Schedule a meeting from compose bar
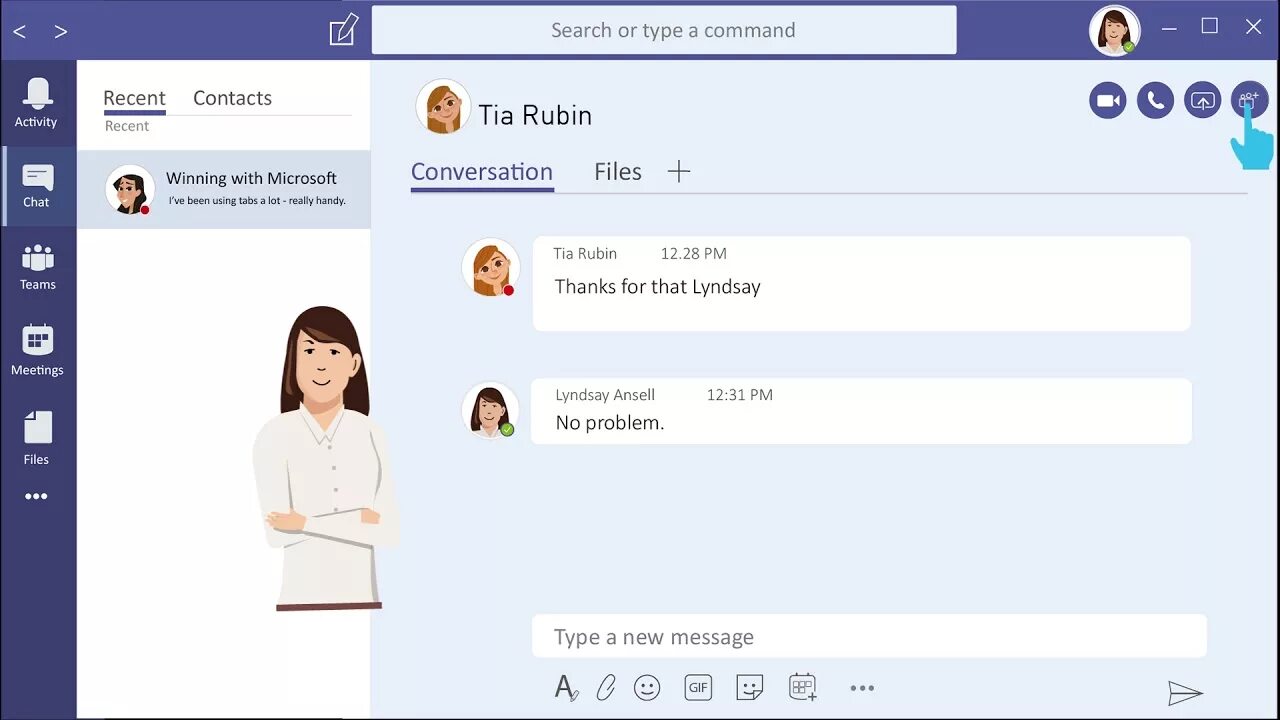Viewport: 1280px width, 720px height. point(803,687)
